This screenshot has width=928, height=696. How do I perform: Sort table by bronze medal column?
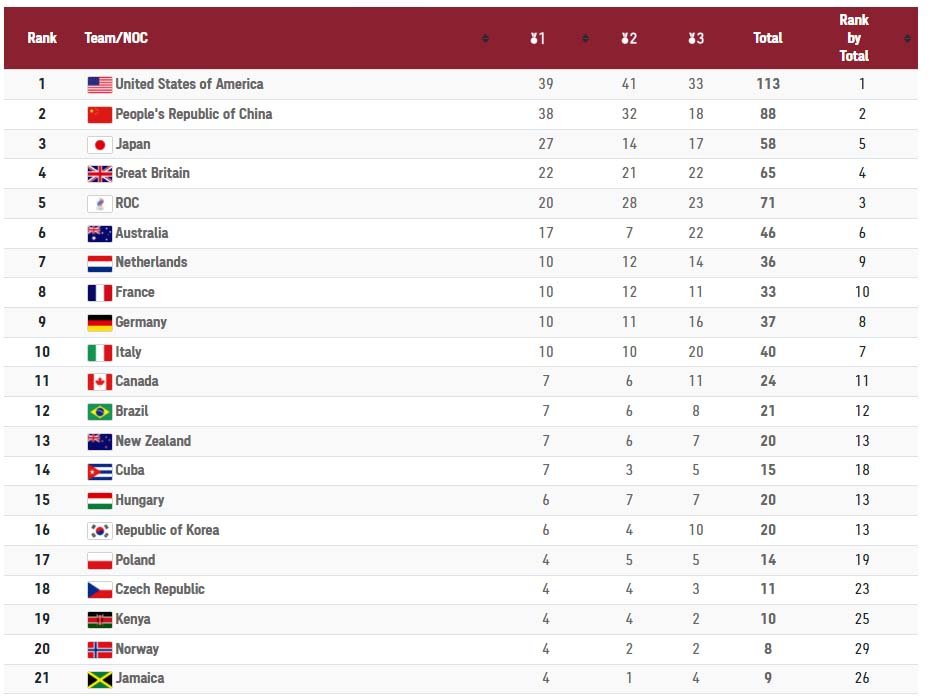pyautogui.click(x=696, y=39)
